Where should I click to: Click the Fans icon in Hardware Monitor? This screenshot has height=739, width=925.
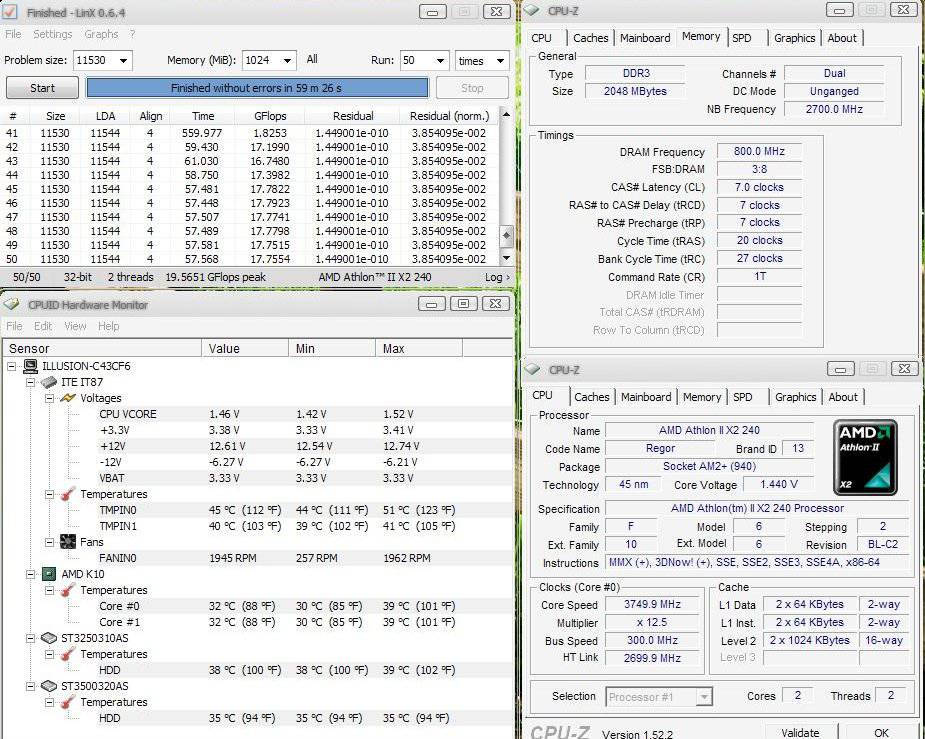(68, 542)
